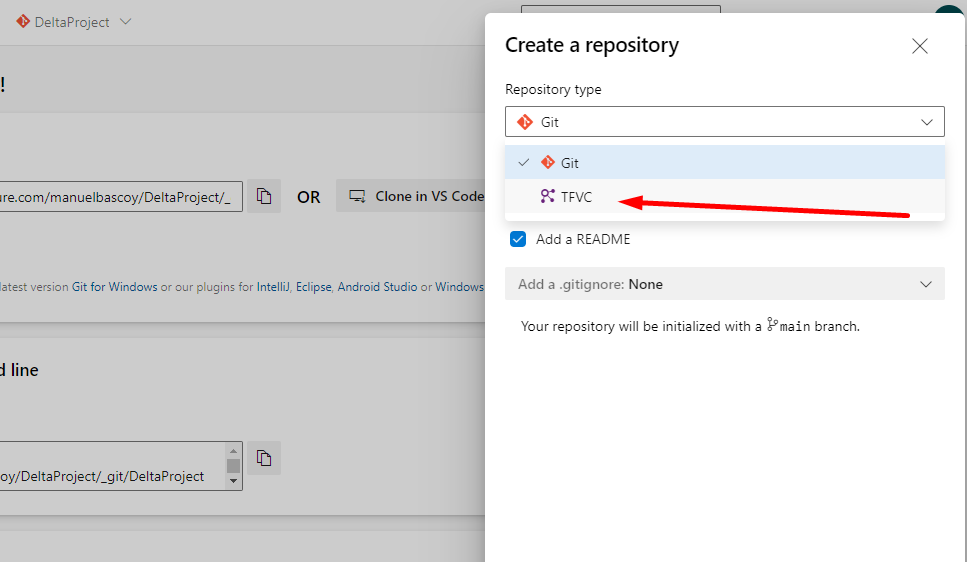Viewport: 967px width, 562px height.
Task: Toggle the Add a README checkbox
Action: [x=518, y=239]
